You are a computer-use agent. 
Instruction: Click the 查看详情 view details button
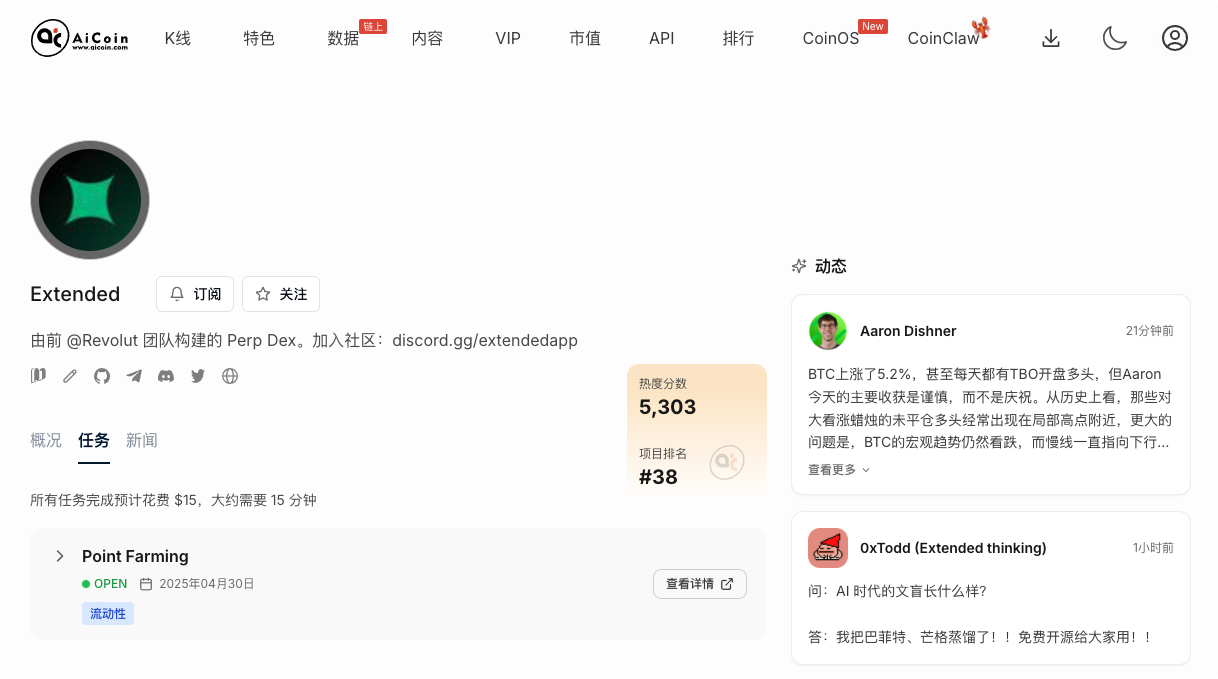pos(699,583)
